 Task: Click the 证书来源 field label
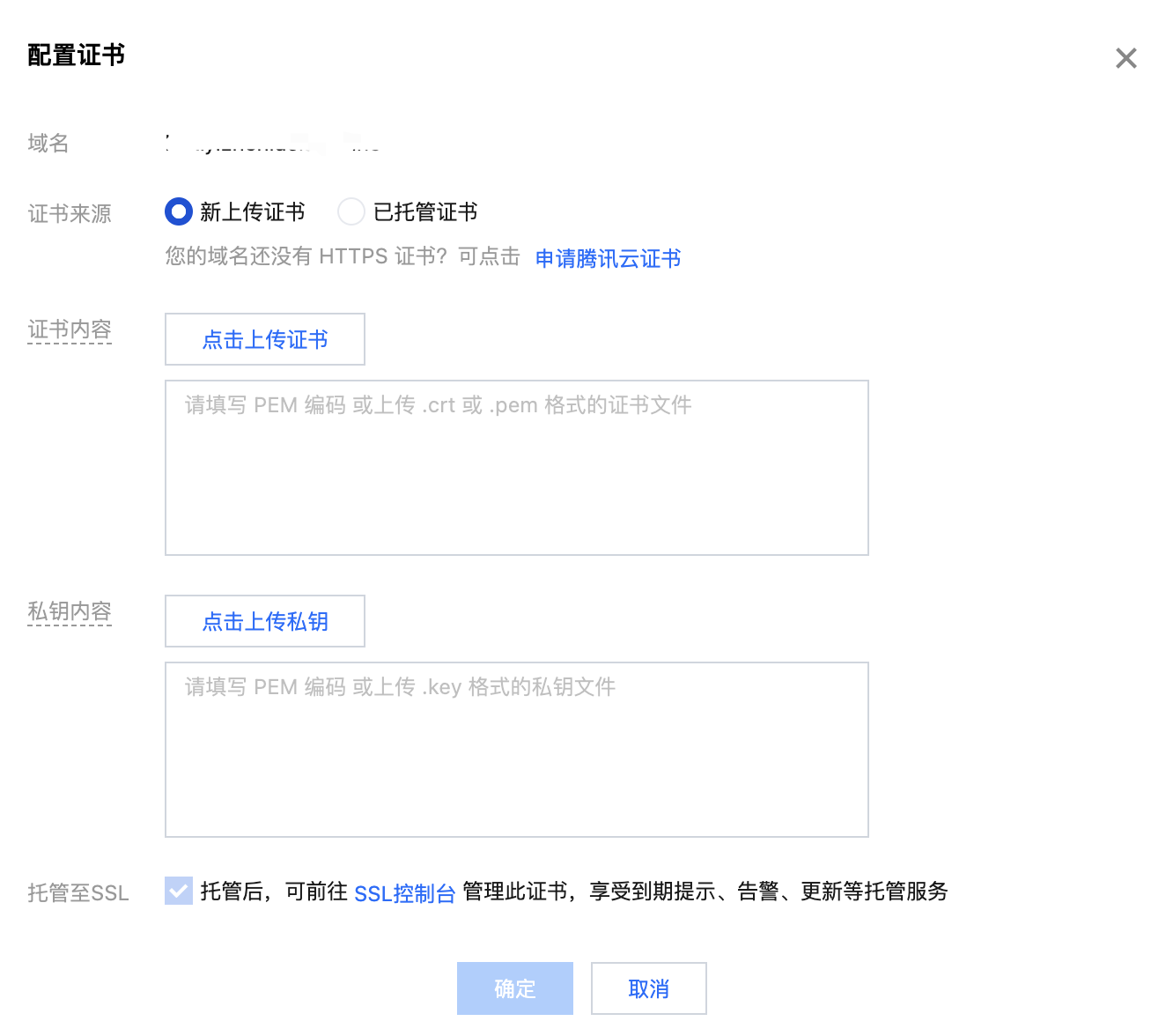click(70, 213)
